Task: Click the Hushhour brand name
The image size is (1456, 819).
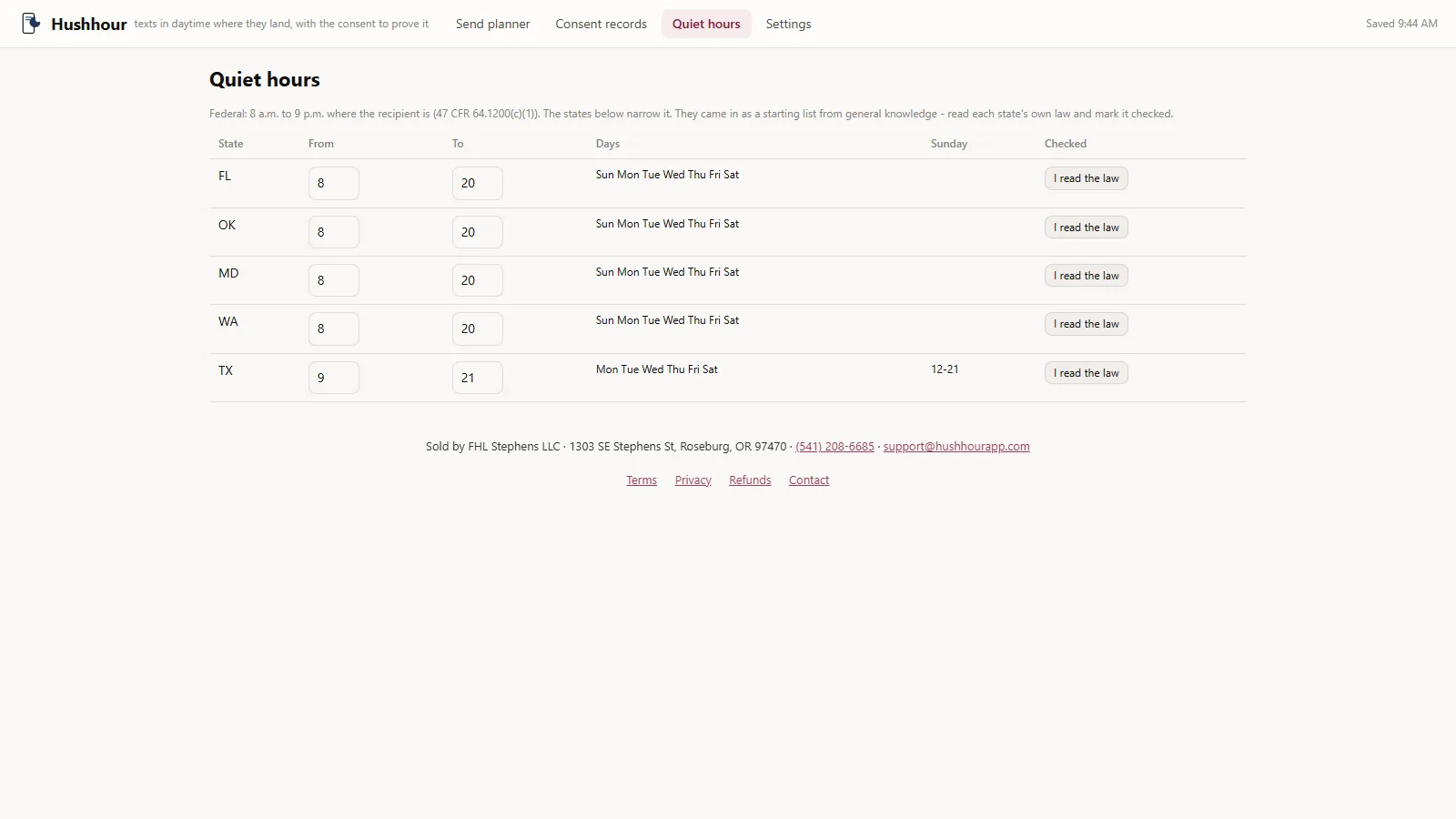Action: point(89,25)
